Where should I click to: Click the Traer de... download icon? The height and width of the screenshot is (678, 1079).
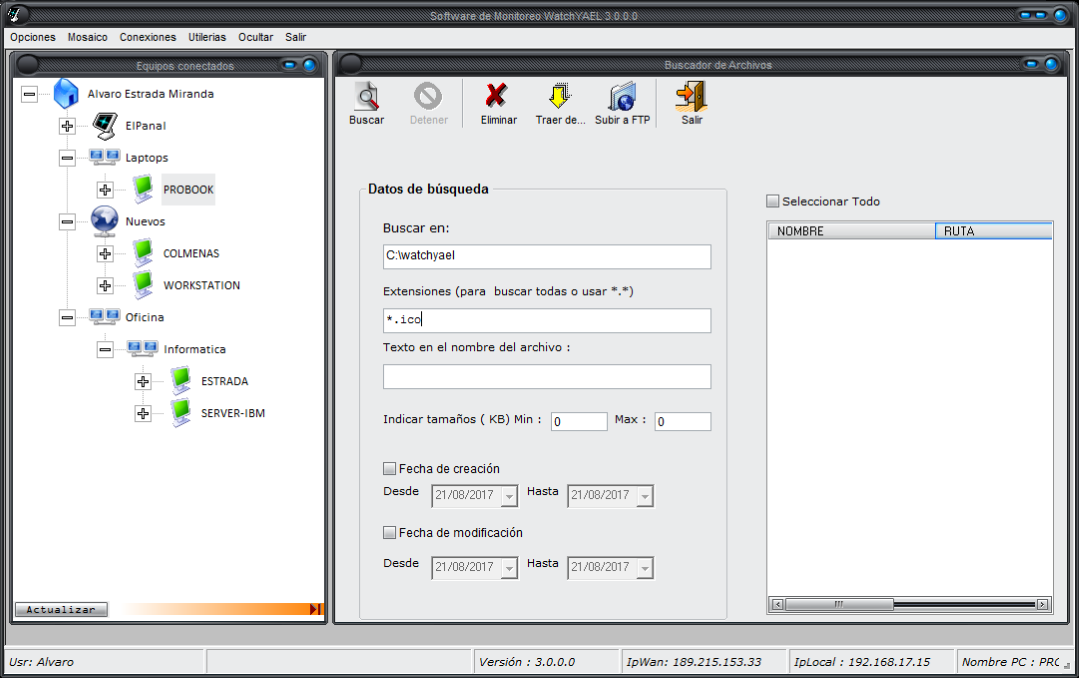coord(559,97)
